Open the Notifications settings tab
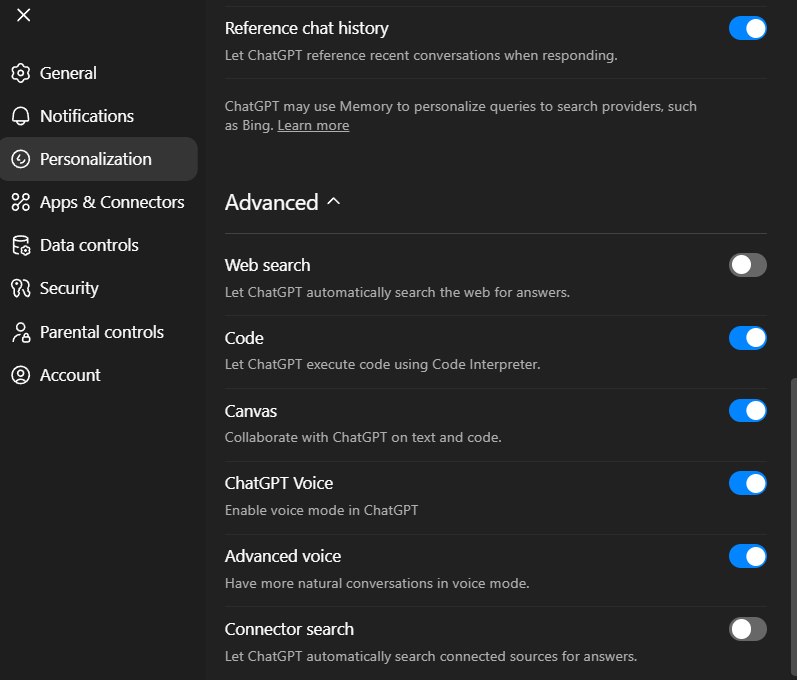797x680 pixels. tap(99, 116)
